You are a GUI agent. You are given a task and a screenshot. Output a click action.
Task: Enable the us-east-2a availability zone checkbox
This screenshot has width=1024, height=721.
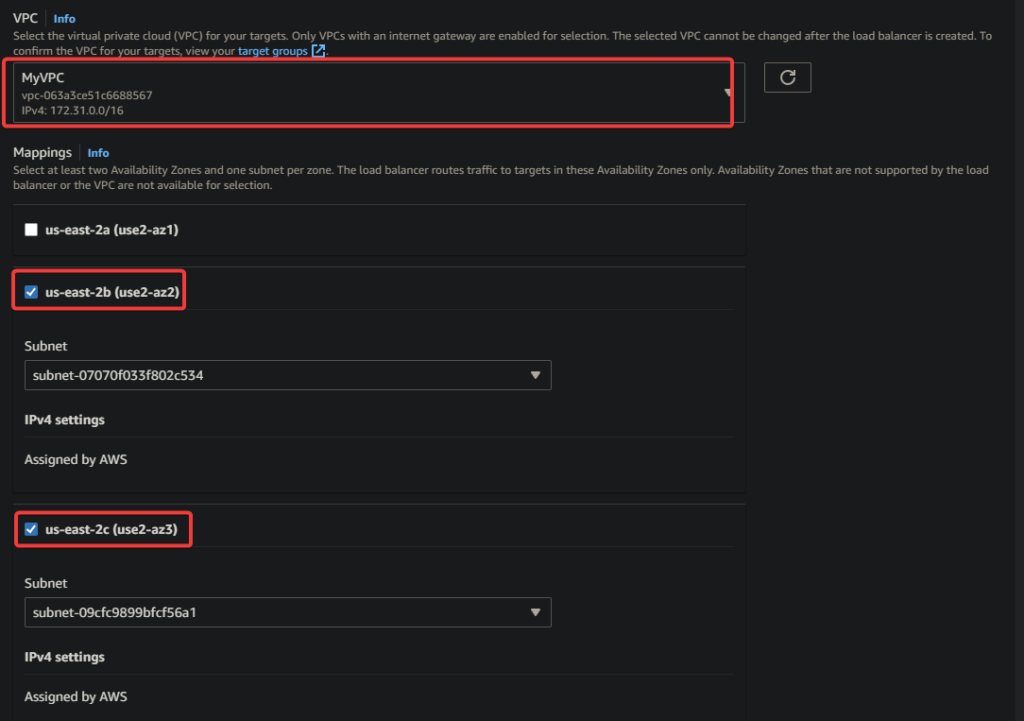click(31, 230)
